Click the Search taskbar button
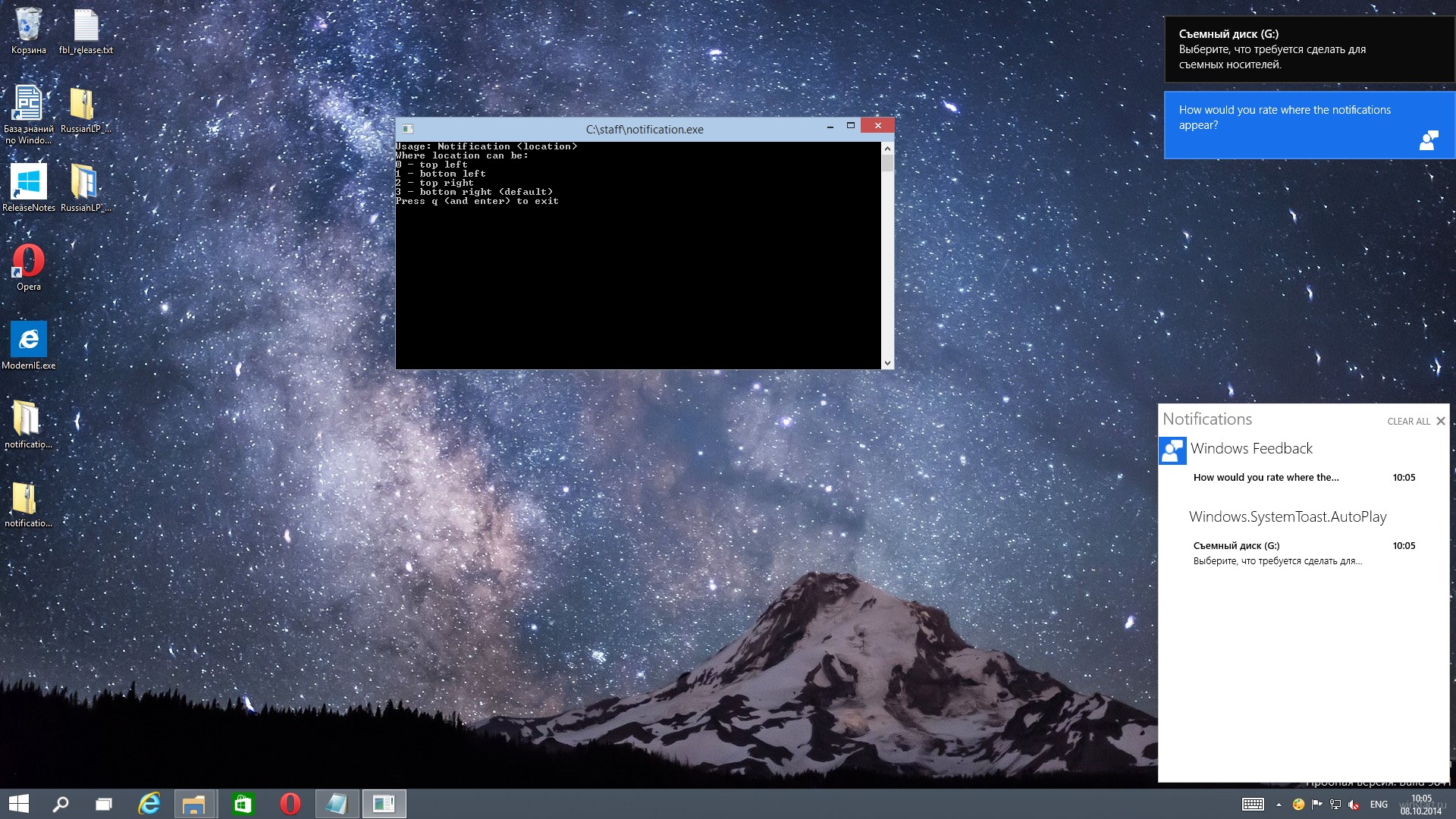The width and height of the screenshot is (1456, 819). click(x=59, y=803)
